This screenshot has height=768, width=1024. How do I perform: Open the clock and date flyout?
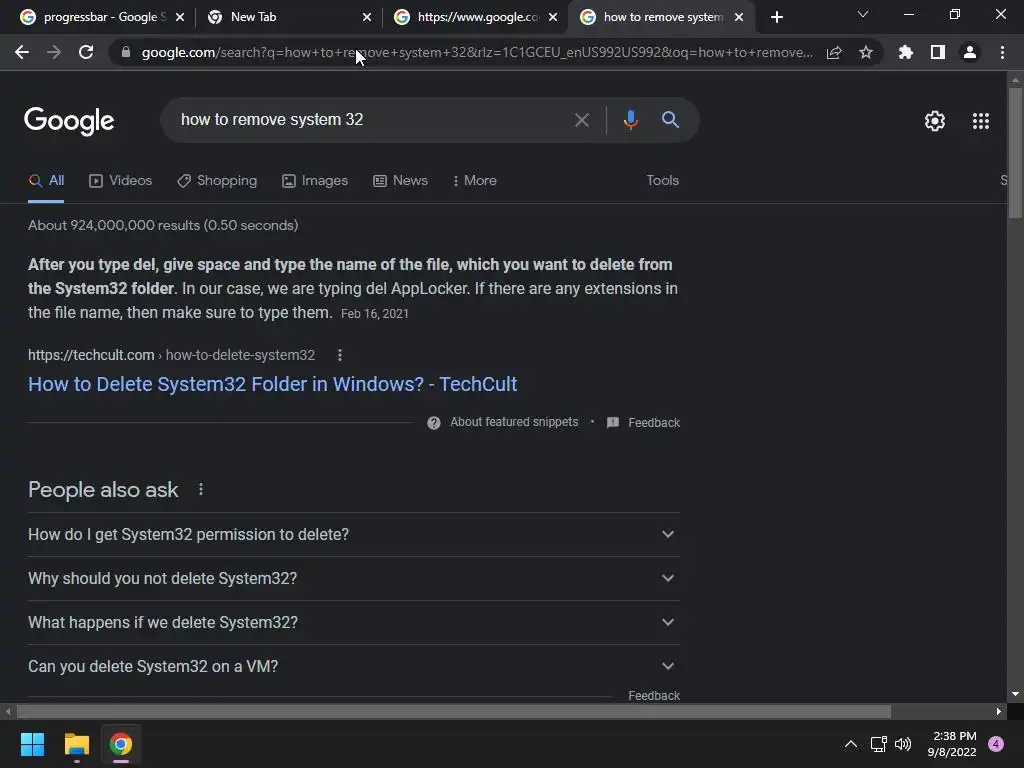[952, 744]
